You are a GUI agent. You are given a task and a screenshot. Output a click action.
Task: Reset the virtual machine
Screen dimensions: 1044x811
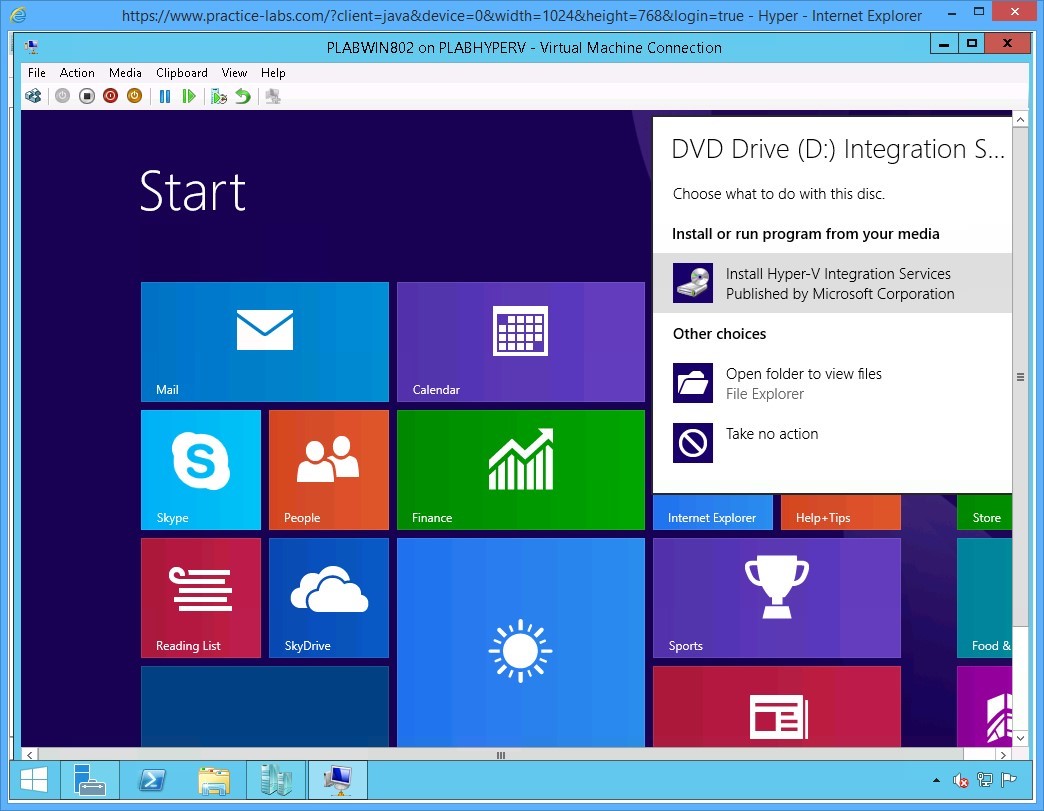point(190,96)
